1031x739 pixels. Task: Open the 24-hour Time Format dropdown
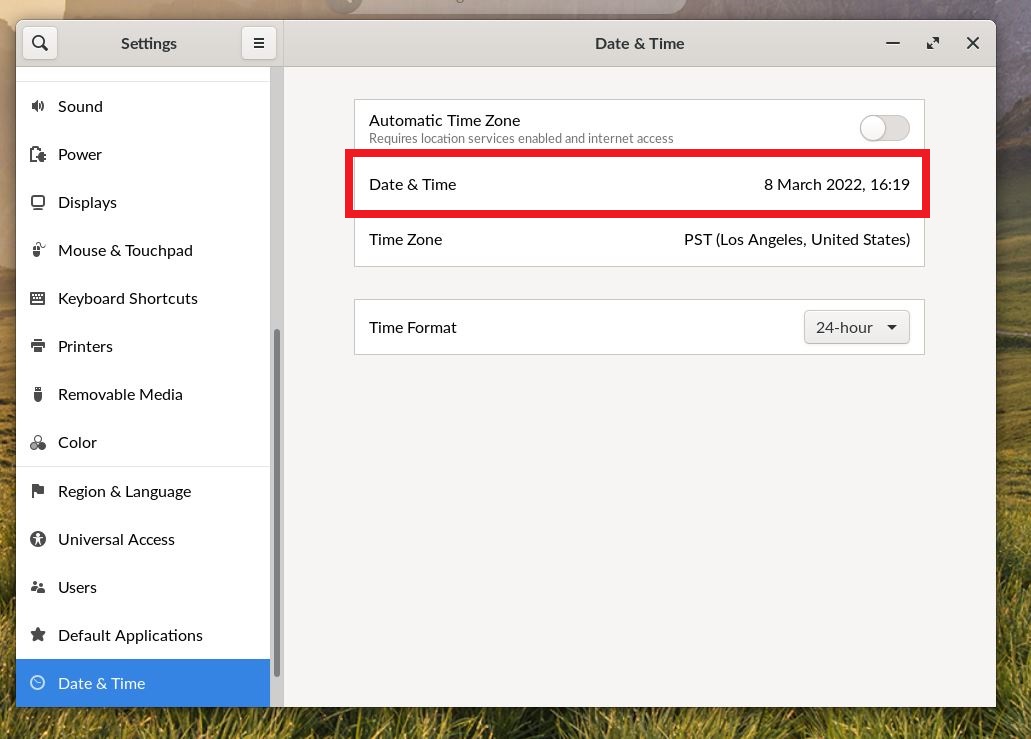[x=856, y=327]
